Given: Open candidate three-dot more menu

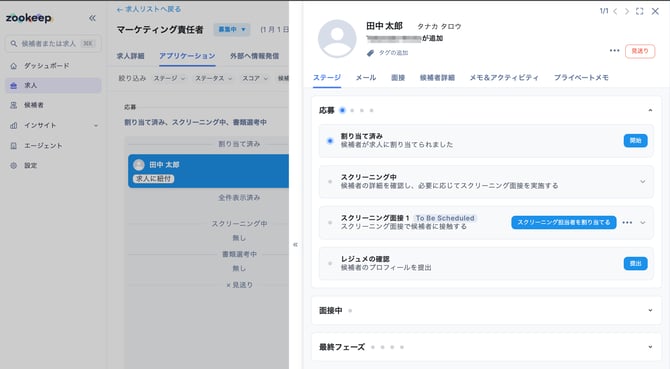Looking at the screenshot, I should click(614, 50).
